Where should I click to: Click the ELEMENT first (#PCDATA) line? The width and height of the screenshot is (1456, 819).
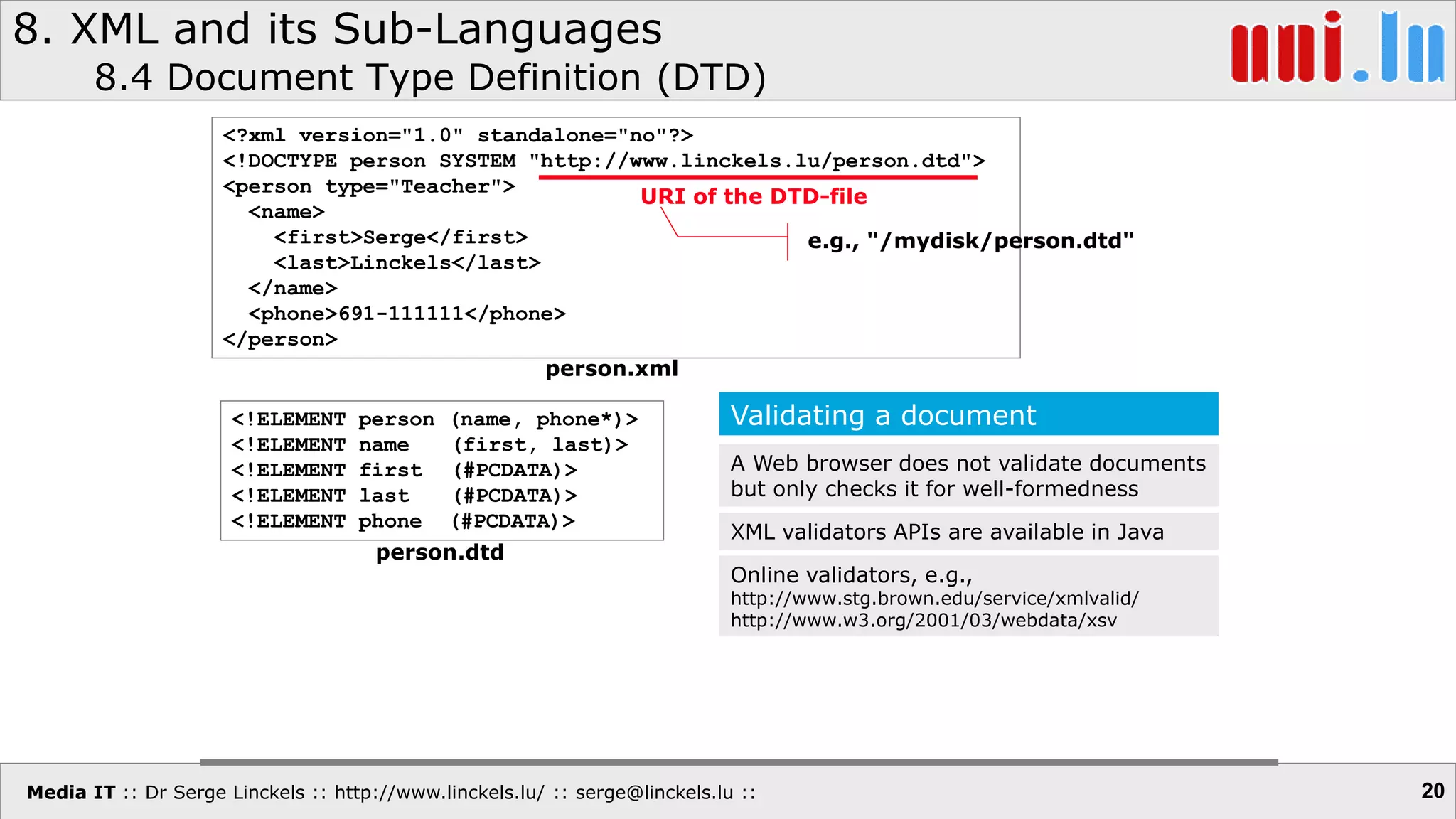405,471
